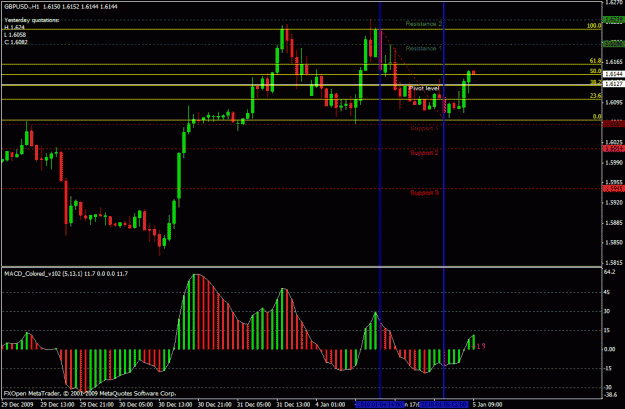Click price scale value 1.6095

614,102
